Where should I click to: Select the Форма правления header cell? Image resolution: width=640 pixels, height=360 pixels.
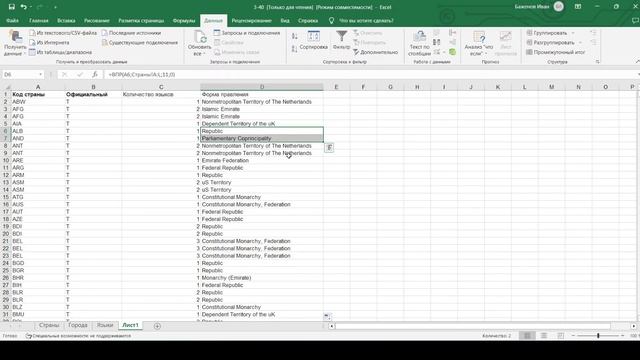[x=262, y=94]
